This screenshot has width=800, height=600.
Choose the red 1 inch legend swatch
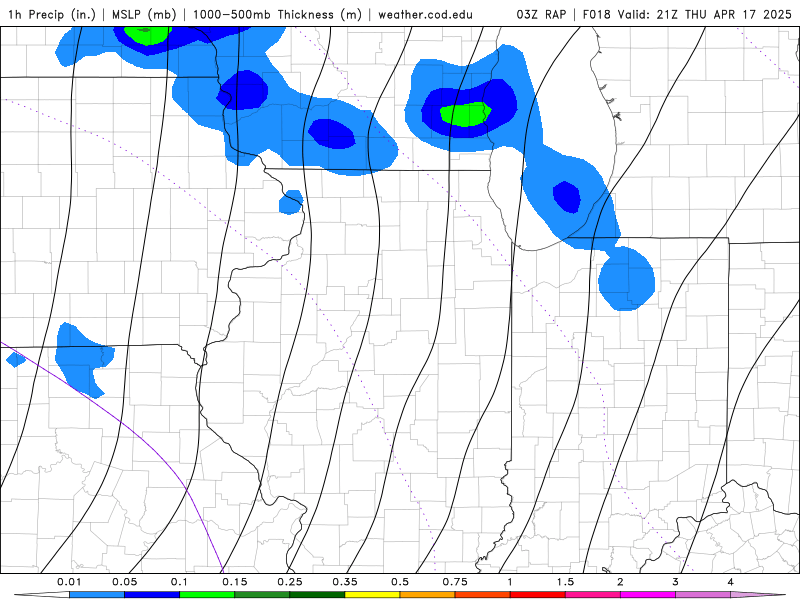pyautogui.click(x=538, y=595)
